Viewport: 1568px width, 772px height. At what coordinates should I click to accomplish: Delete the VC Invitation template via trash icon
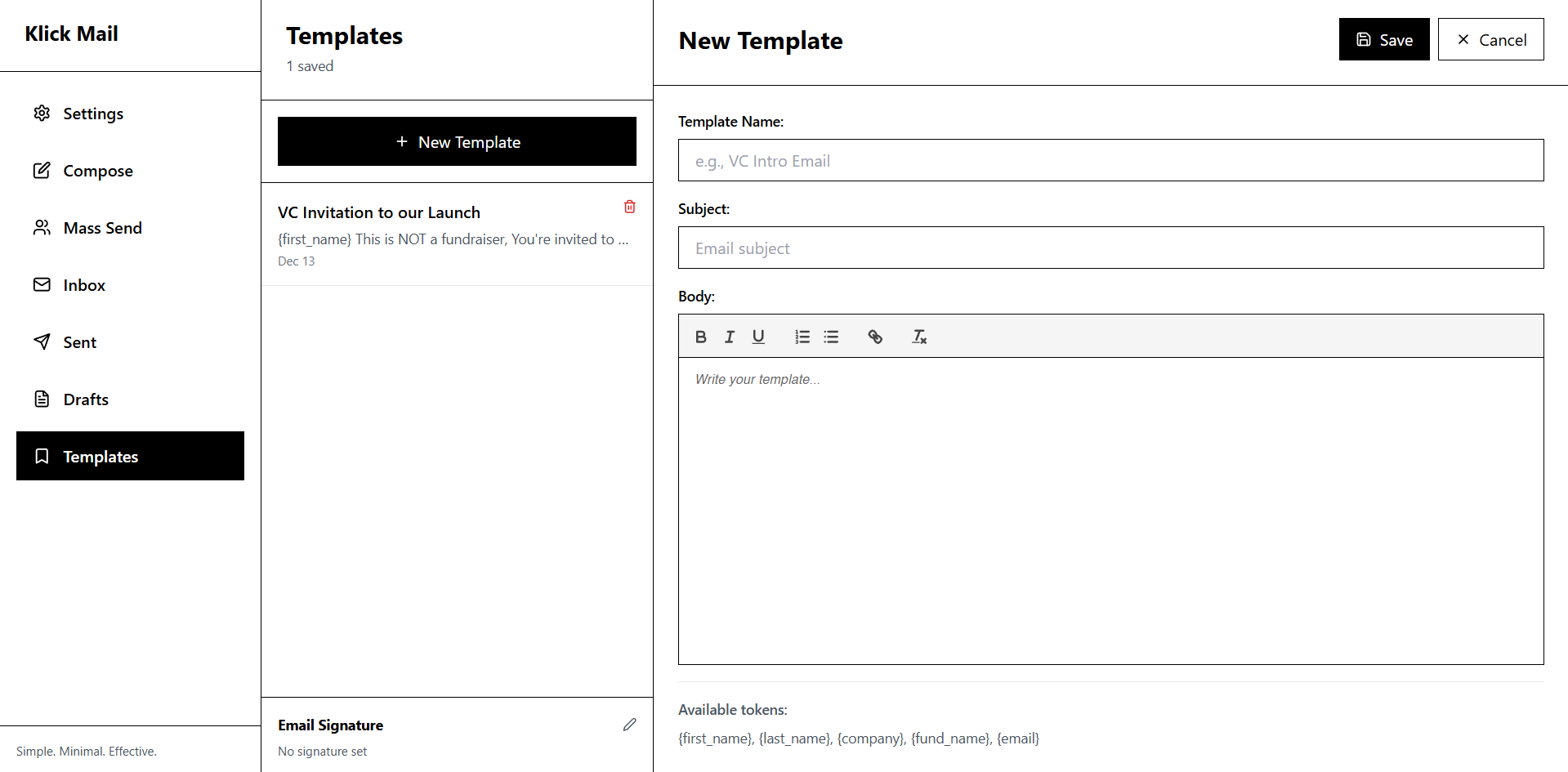click(x=629, y=206)
